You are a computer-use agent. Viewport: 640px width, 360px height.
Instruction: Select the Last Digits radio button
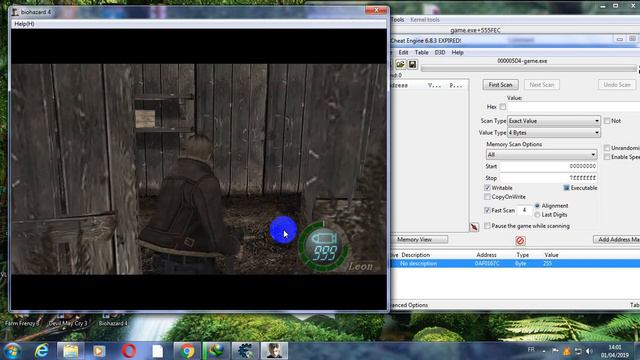[x=537, y=215]
